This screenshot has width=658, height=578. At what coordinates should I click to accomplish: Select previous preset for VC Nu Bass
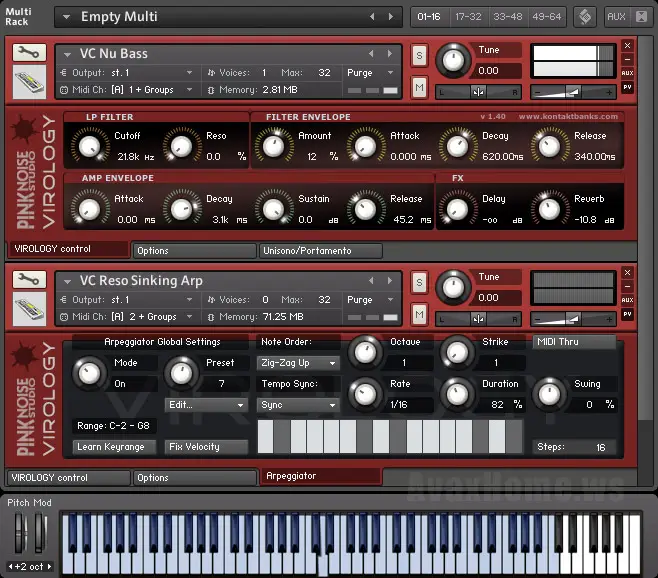(x=371, y=54)
